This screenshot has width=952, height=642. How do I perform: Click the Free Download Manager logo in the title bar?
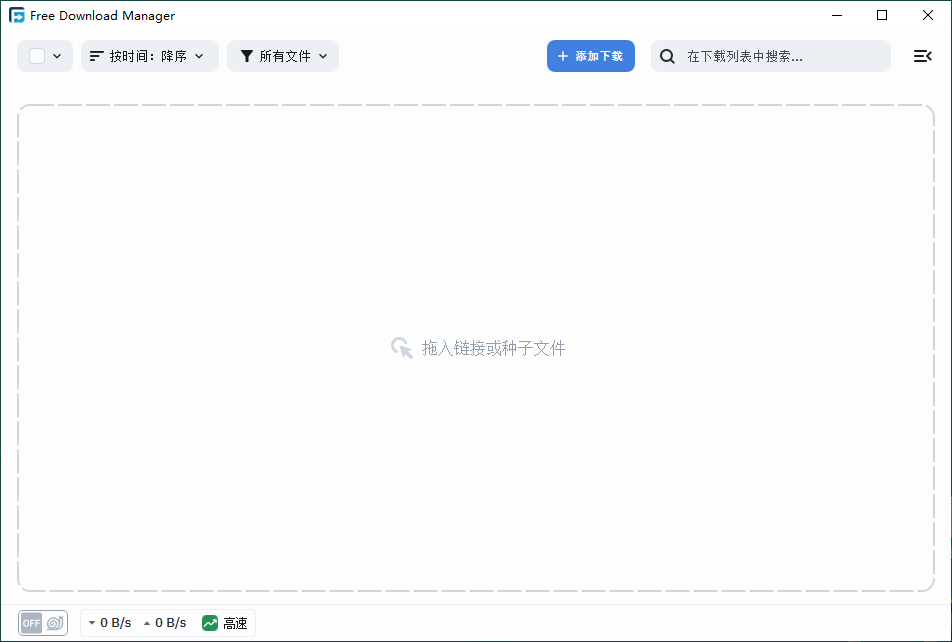point(17,15)
